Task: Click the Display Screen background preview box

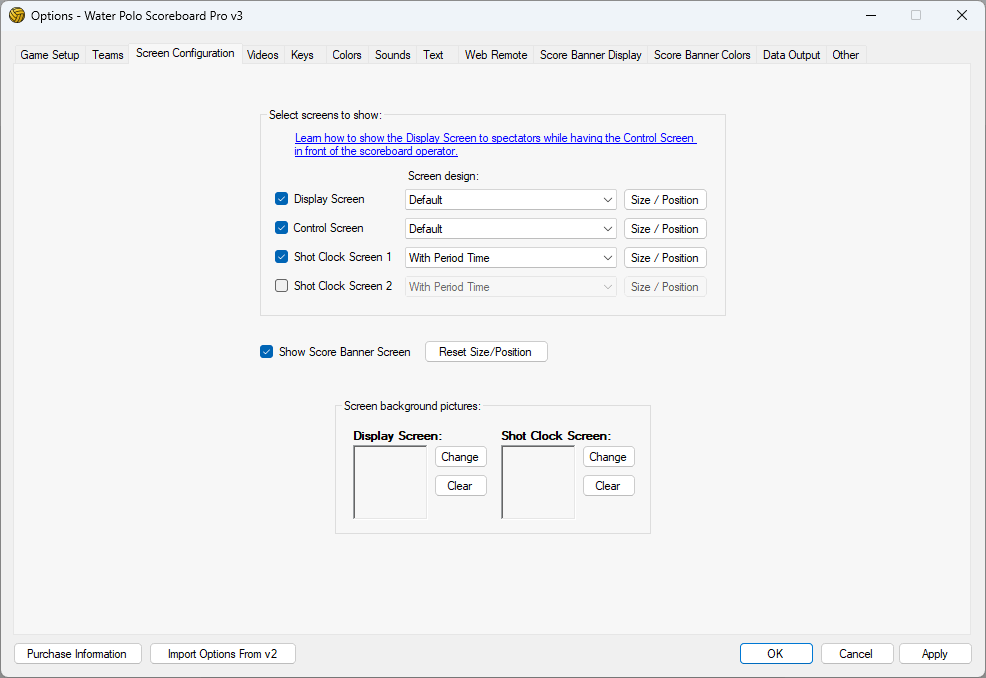Action: [390, 482]
